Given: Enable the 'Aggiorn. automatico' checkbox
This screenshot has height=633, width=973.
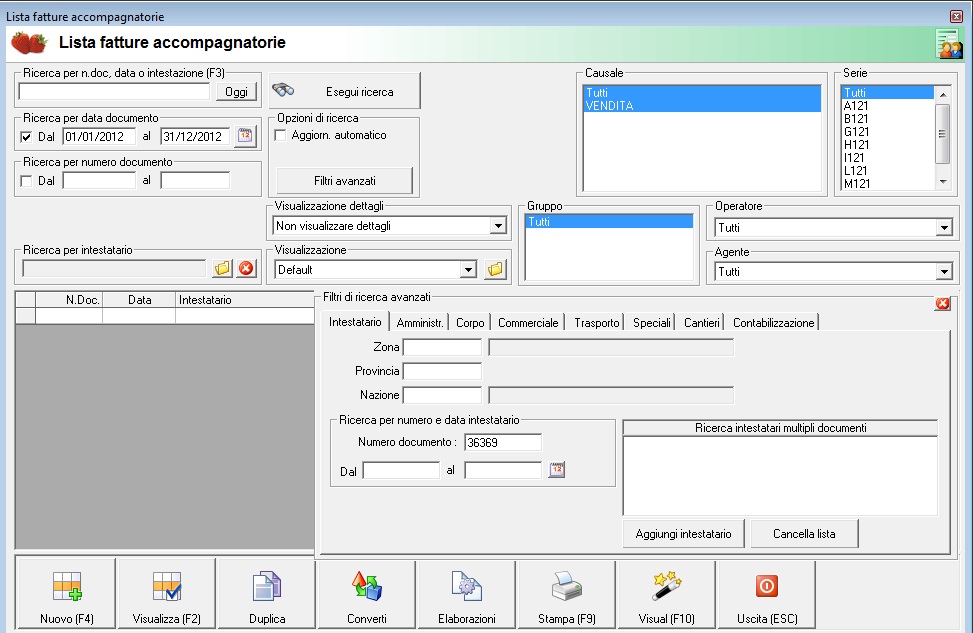Looking at the screenshot, I should click(x=281, y=135).
